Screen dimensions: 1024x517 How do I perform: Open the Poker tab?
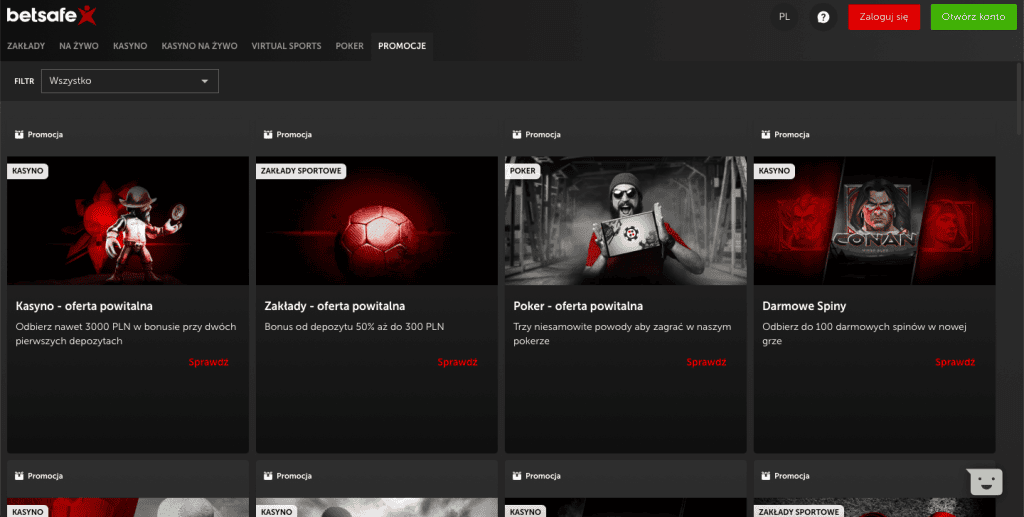pos(349,46)
